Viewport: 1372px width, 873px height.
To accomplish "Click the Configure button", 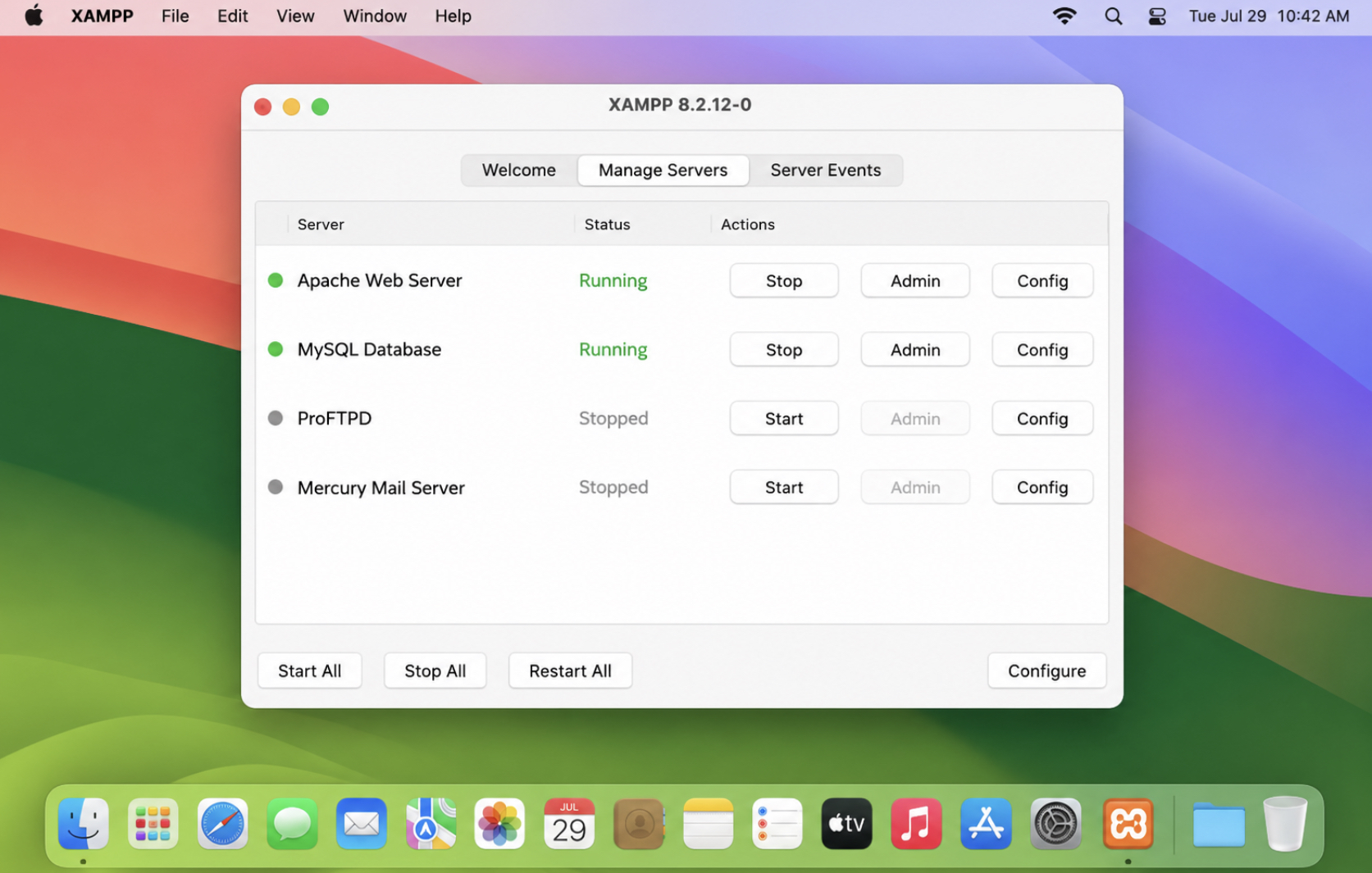I will (1046, 671).
